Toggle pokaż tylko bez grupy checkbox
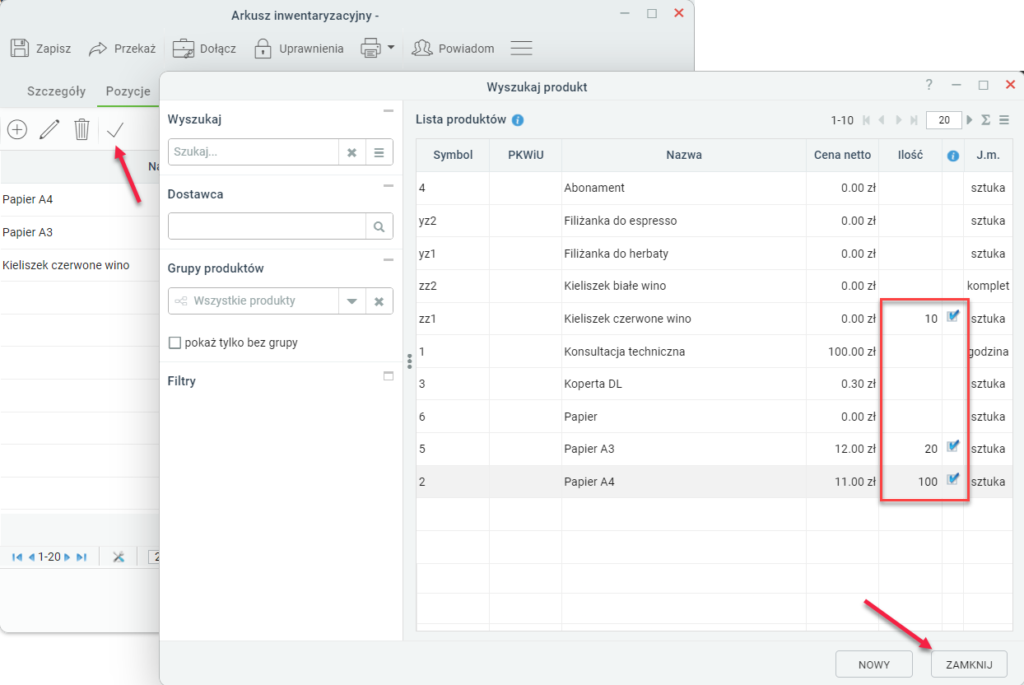 (174, 343)
